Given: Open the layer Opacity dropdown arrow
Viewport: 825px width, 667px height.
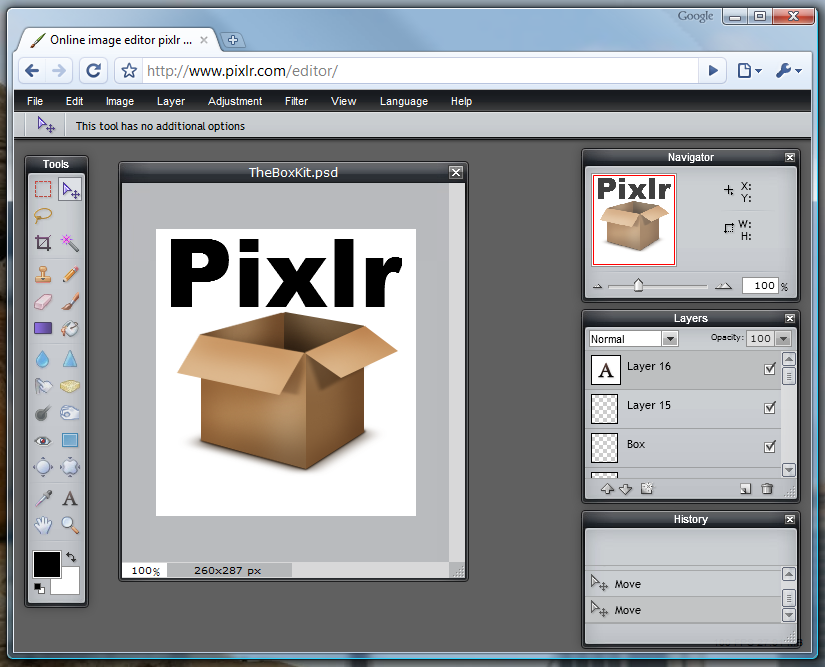Looking at the screenshot, I should (783, 339).
